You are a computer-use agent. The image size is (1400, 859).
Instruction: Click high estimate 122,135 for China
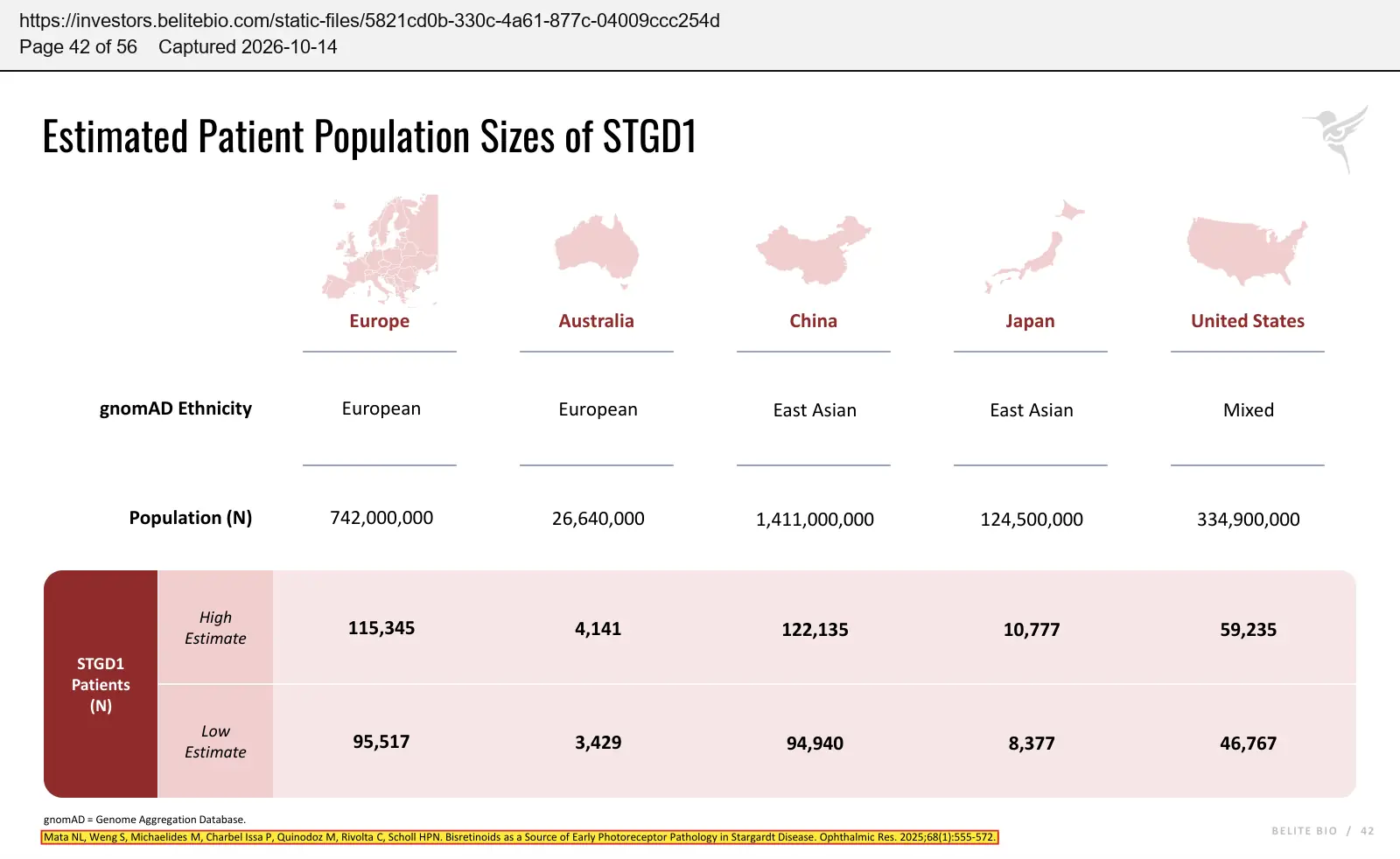pyautogui.click(x=815, y=630)
